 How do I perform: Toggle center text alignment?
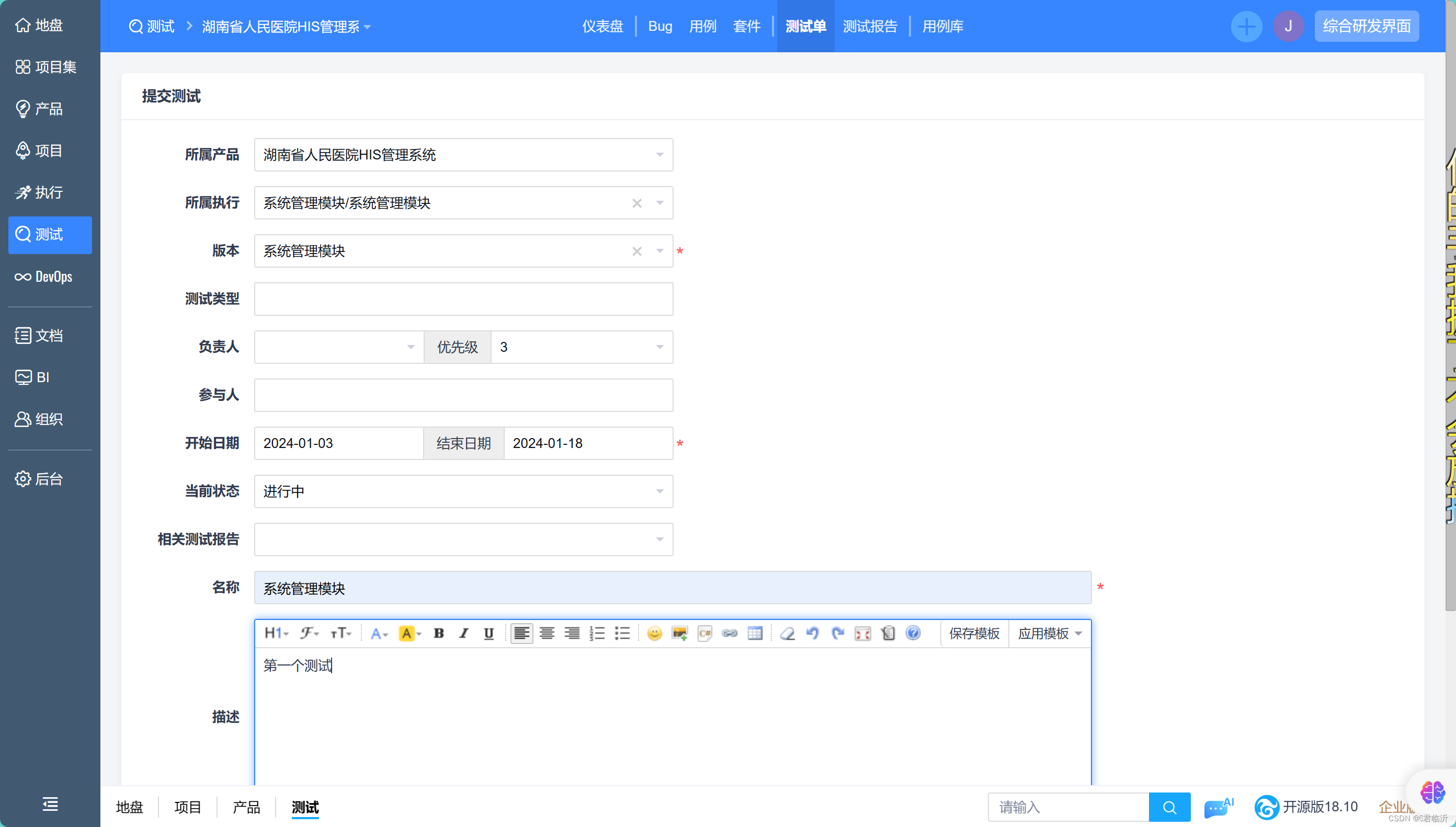[x=547, y=633]
